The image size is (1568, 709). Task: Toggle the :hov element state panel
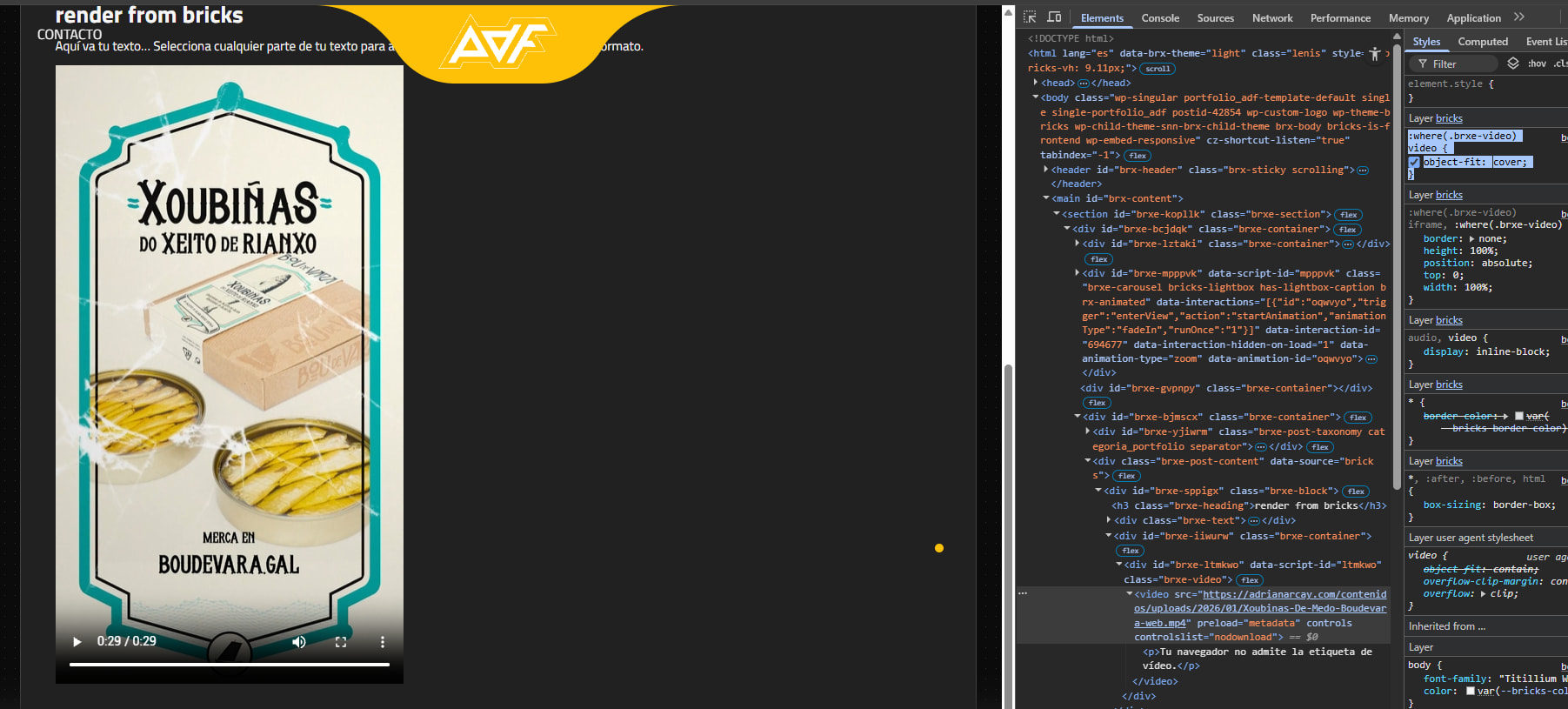click(1537, 64)
